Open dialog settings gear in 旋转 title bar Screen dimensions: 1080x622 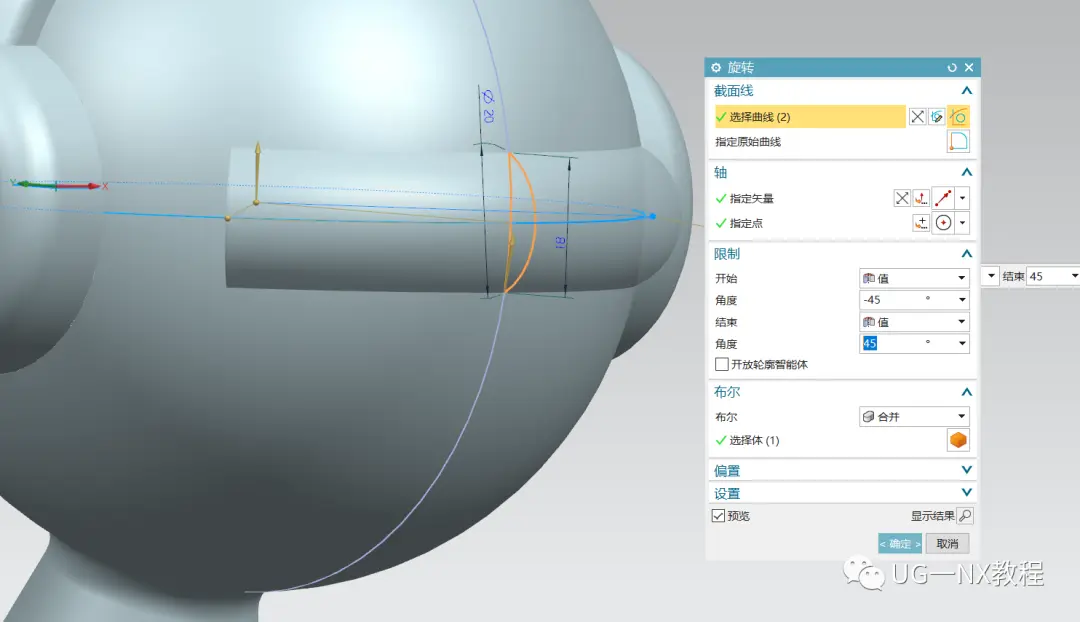pos(716,68)
